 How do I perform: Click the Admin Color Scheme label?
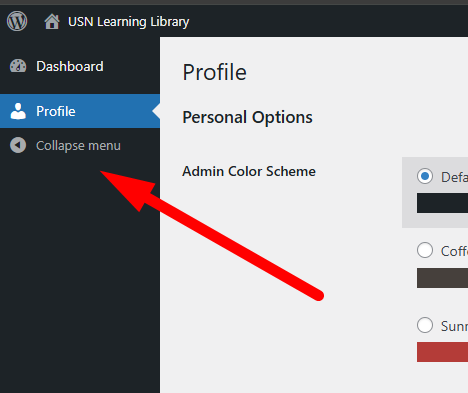point(249,171)
